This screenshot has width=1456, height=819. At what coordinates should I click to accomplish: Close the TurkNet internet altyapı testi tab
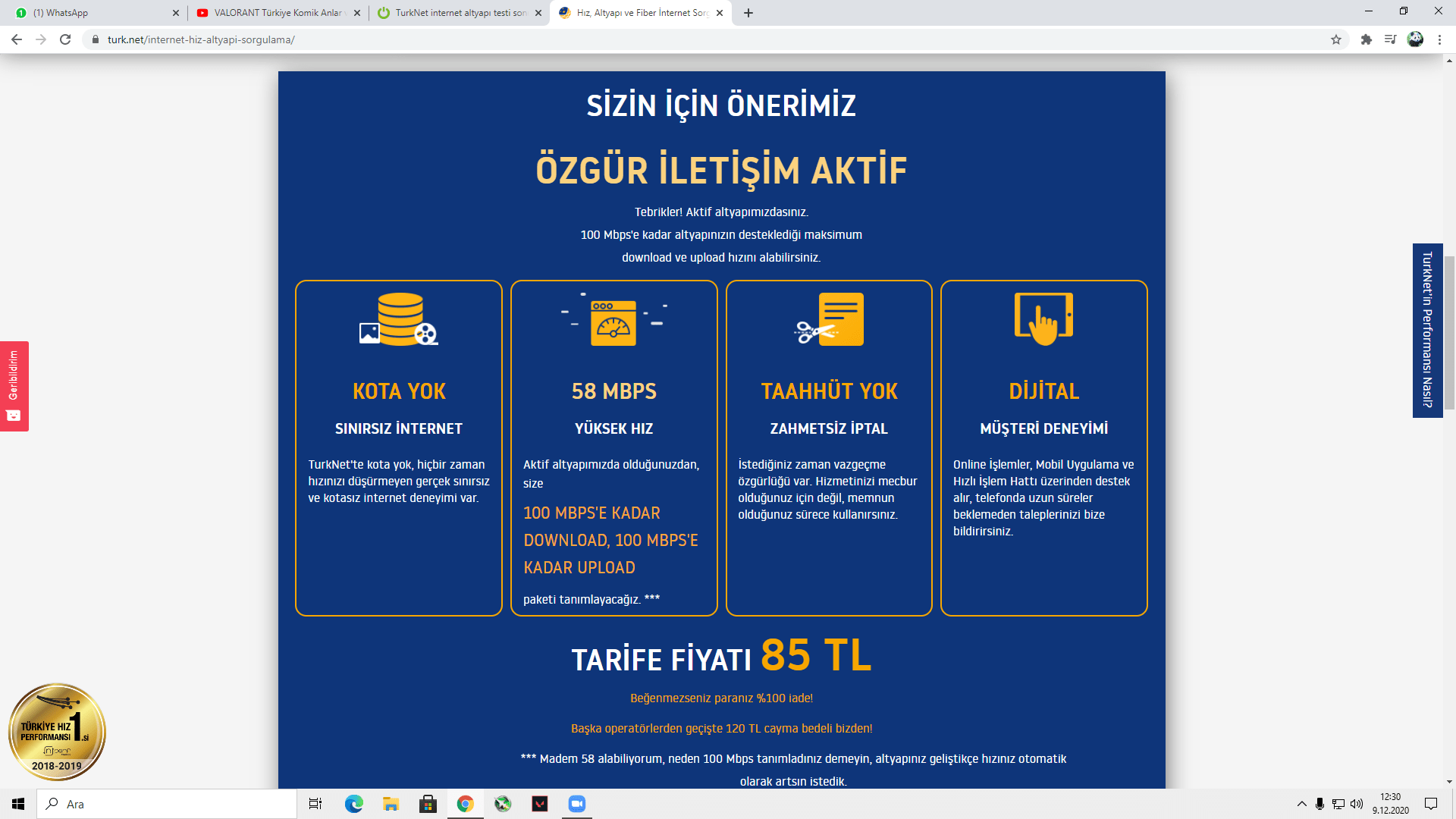point(538,13)
